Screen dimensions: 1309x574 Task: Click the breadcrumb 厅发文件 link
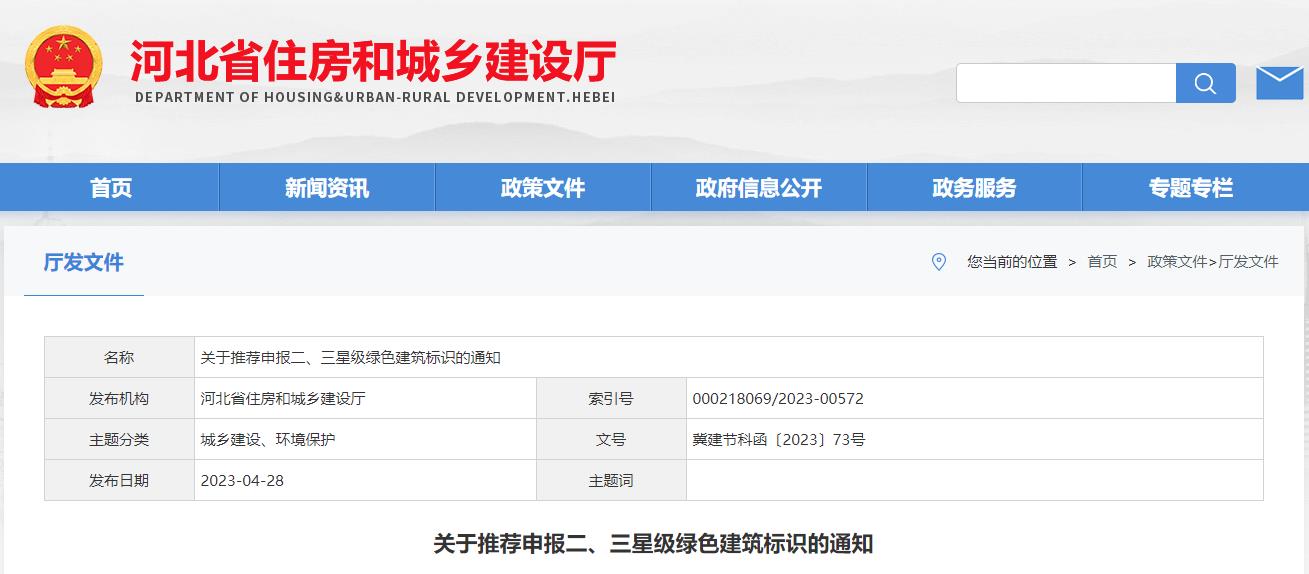coord(1248,261)
